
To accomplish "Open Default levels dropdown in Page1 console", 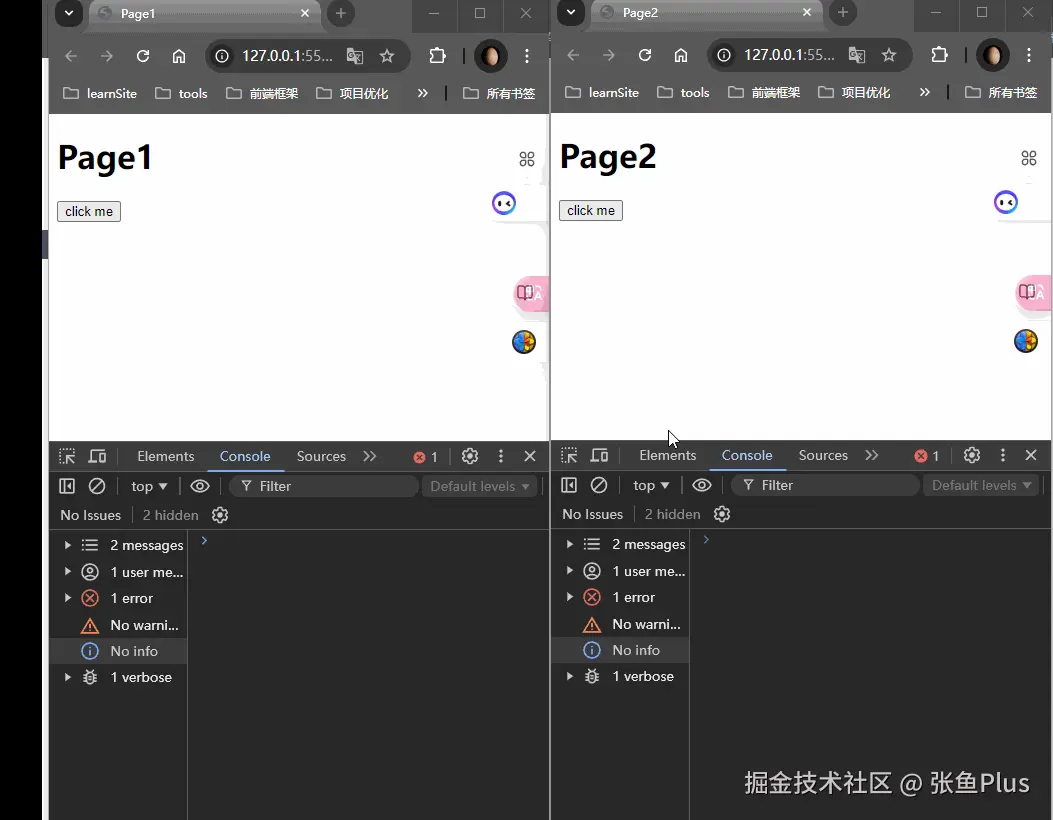I will pos(479,486).
